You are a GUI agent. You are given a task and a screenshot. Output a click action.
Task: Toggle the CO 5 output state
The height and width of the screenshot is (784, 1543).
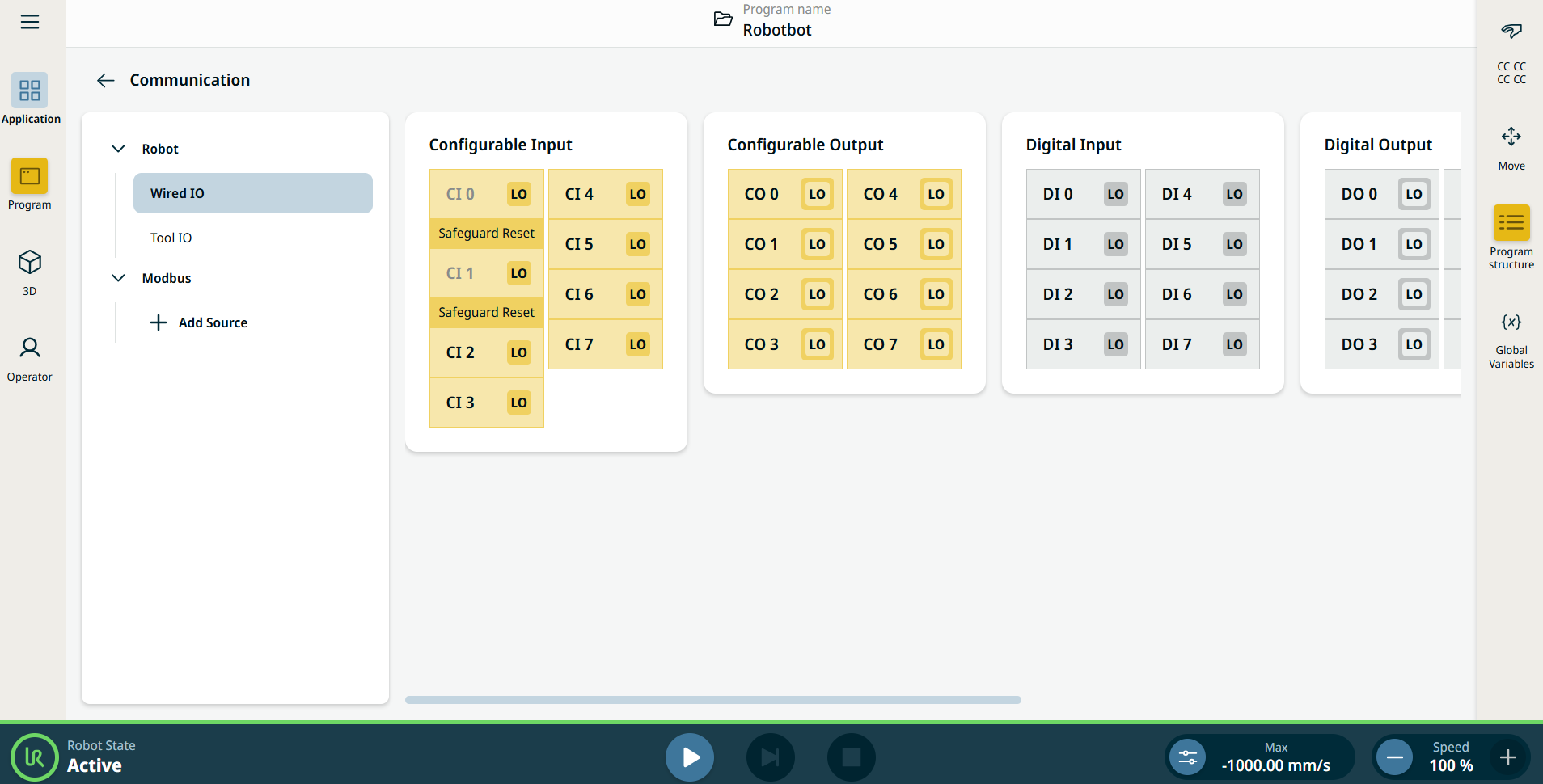[x=936, y=244]
